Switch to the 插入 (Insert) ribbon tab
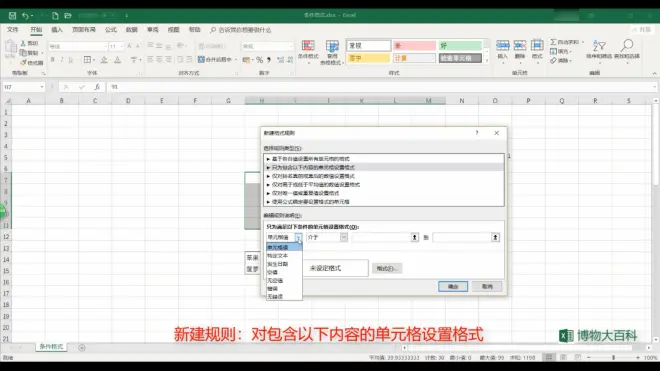 [x=57, y=30]
